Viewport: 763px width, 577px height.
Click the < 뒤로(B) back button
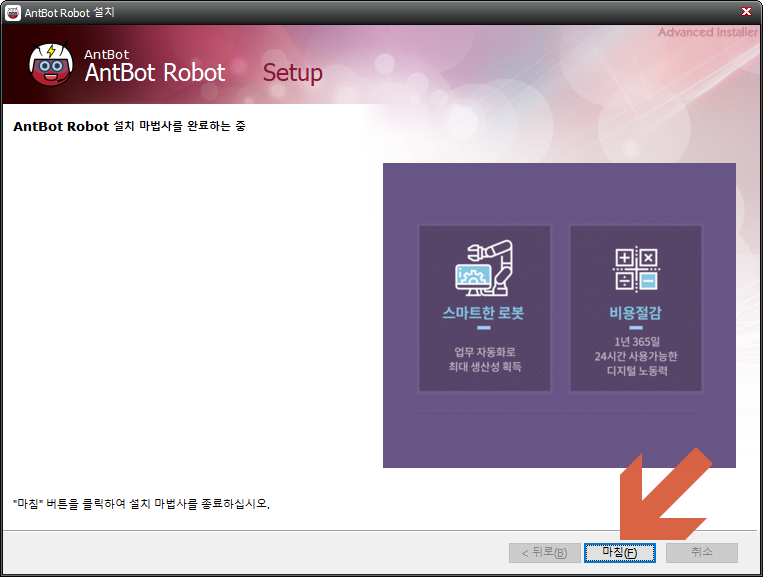pos(545,553)
